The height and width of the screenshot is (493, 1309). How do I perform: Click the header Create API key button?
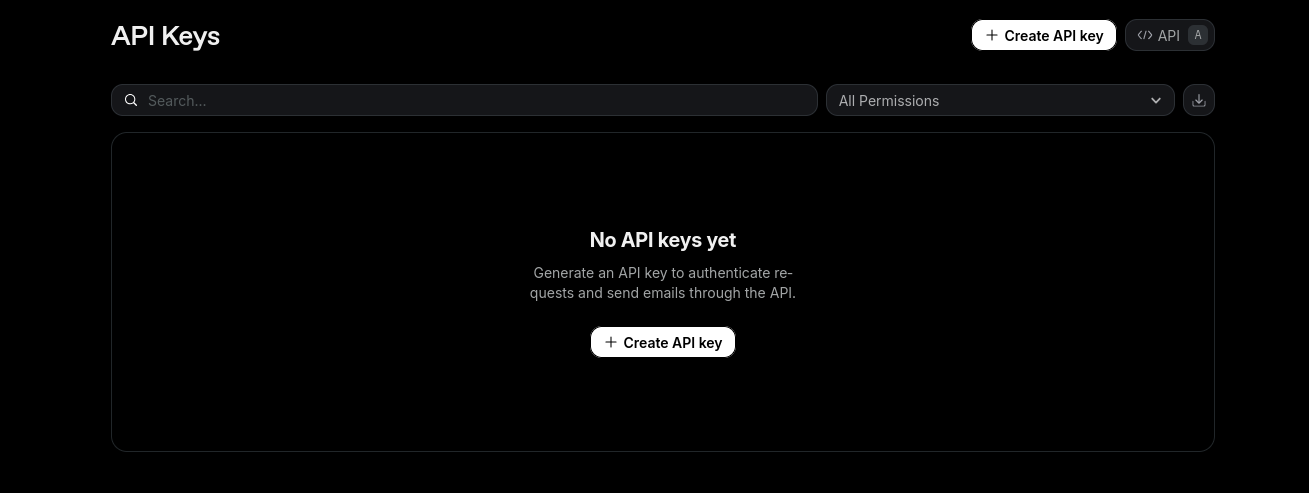[x=1043, y=35]
